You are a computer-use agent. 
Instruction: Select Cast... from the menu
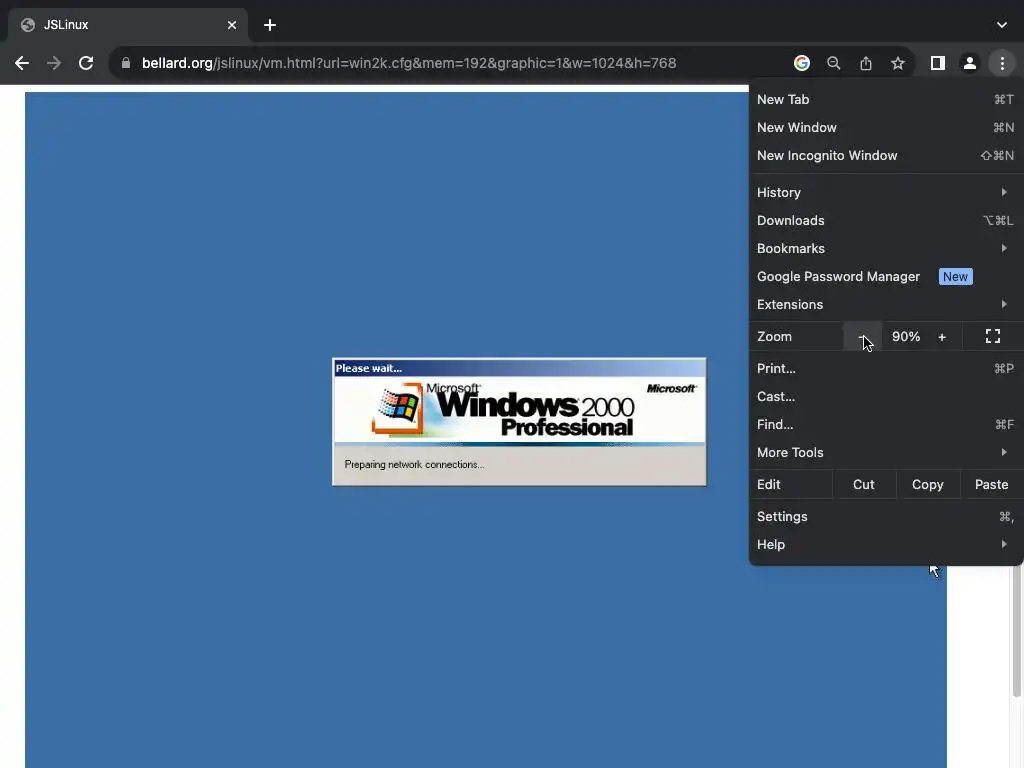(x=885, y=396)
